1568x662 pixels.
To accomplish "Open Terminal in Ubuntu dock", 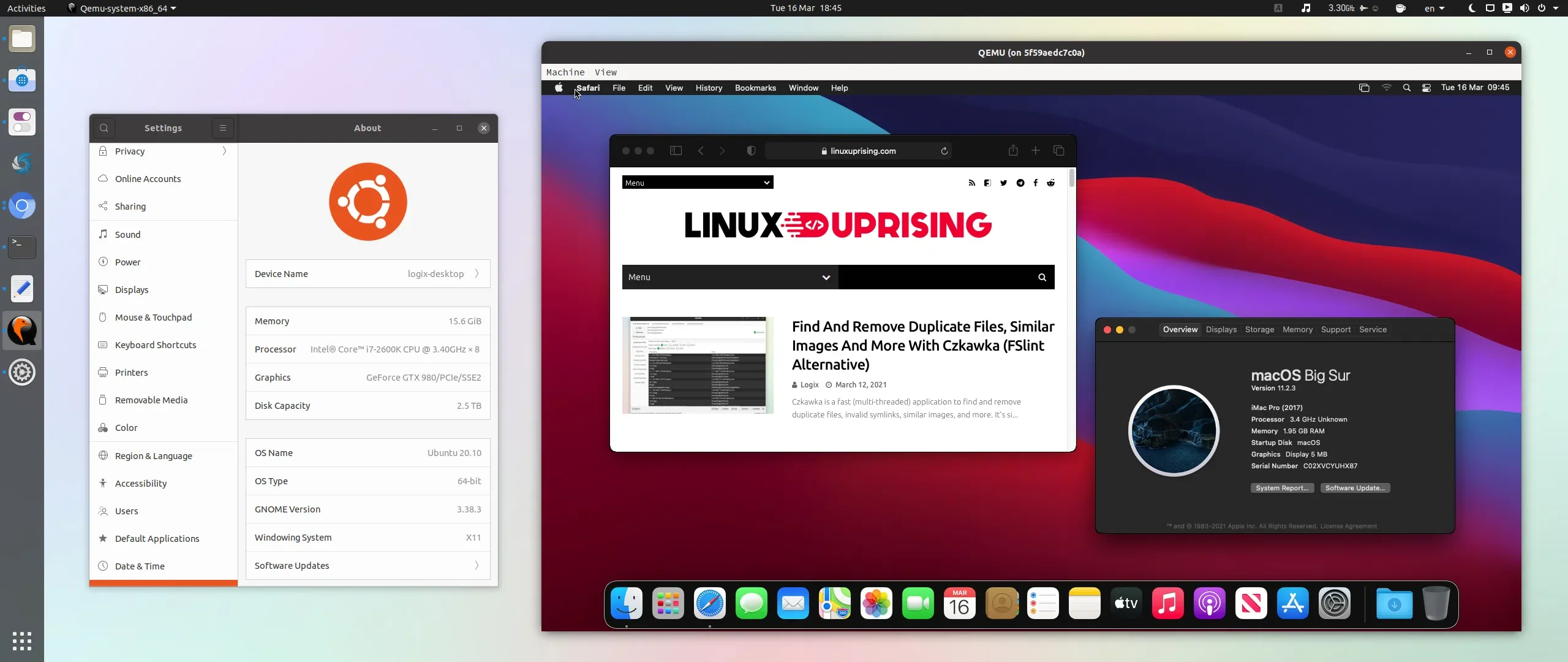I will click(x=22, y=246).
